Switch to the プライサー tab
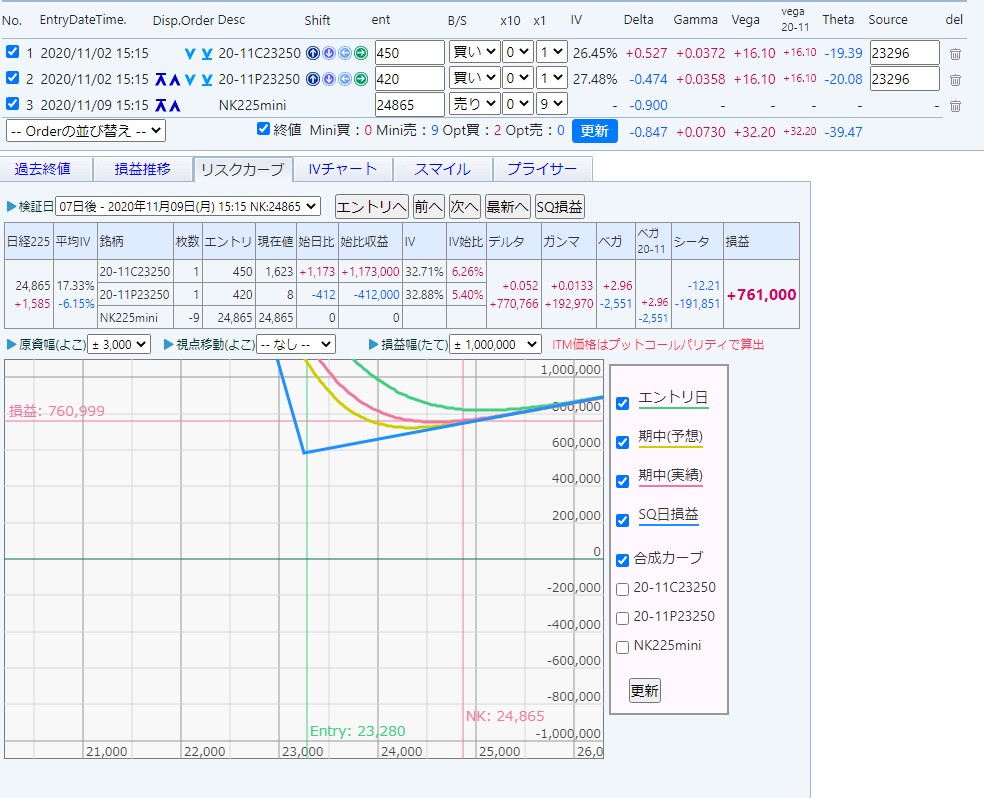The height and width of the screenshot is (798, 984). (542, 169)
